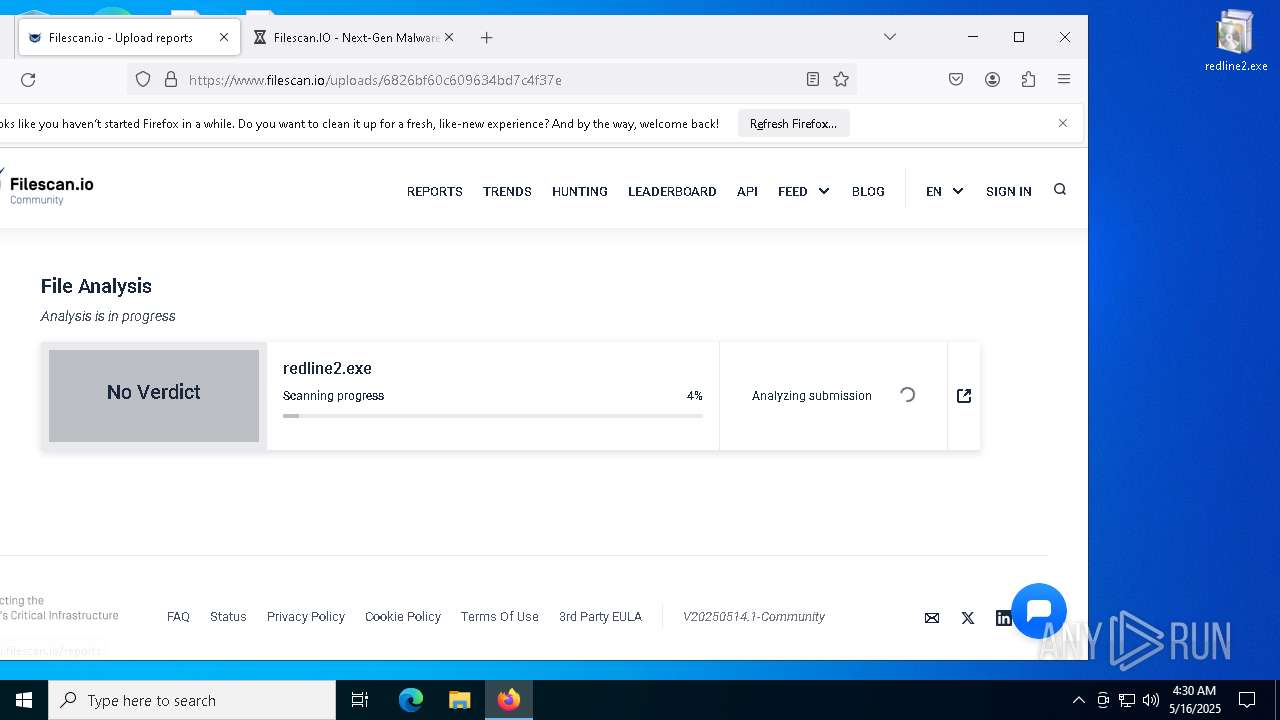This screenshot has height=720, width=1280.
Task: Click the scanning progress bar
Action: 493,415
